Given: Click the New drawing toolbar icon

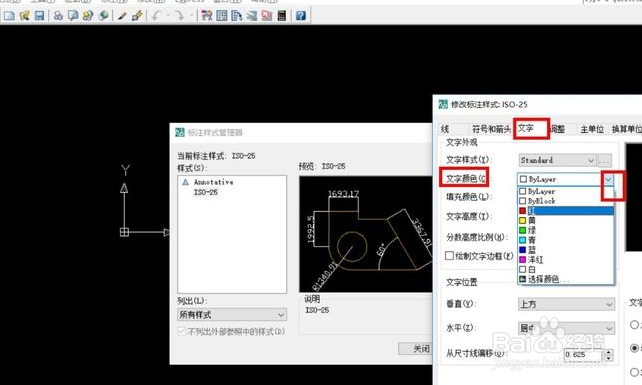Looking at the screenshot, I should (x=9, y=16).
